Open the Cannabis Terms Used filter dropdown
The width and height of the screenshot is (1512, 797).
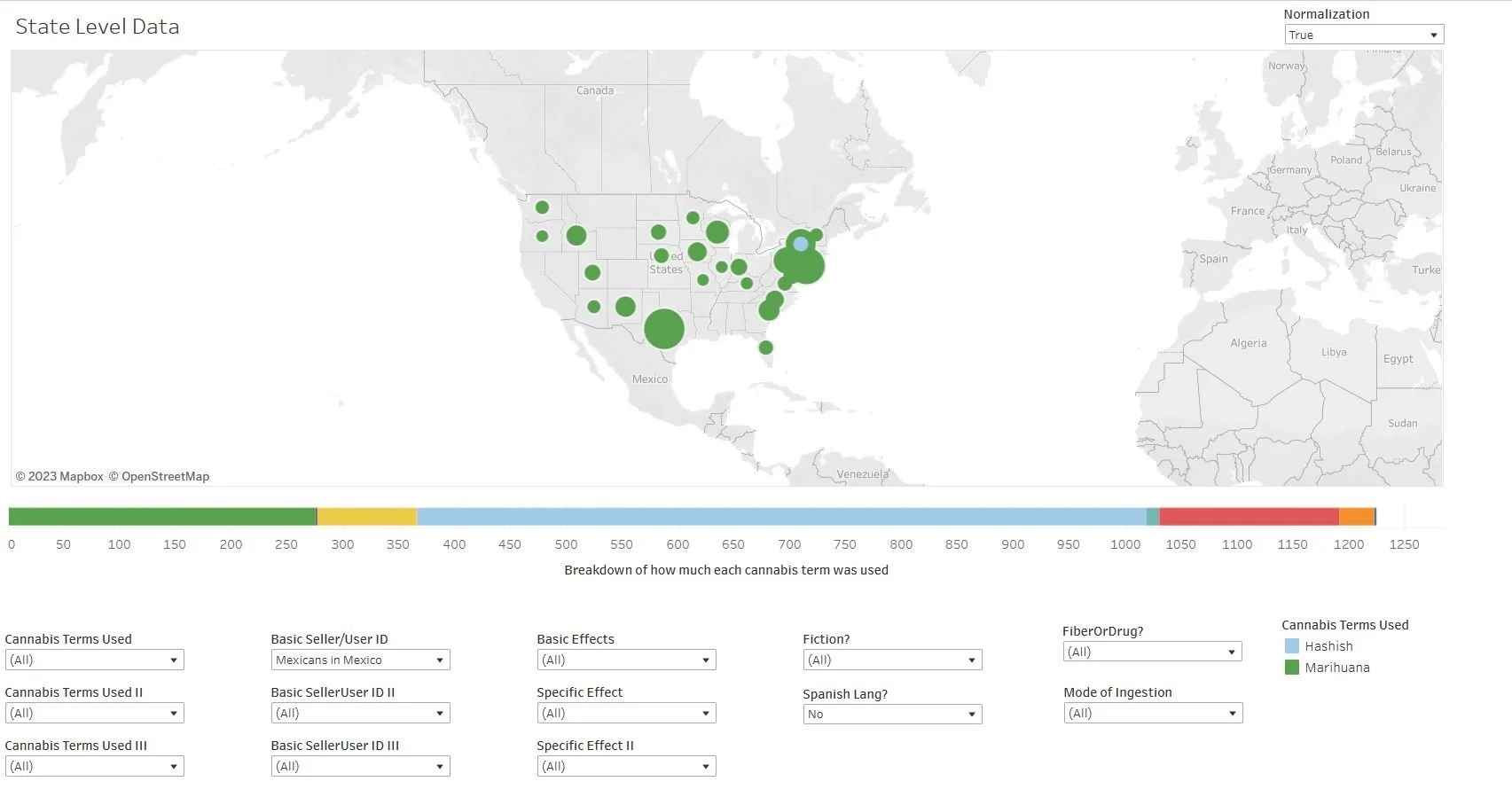95,660
